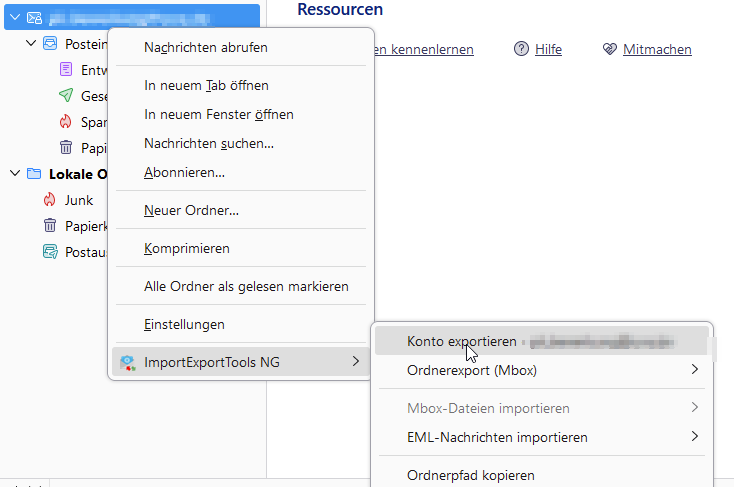Select Nachrichten abrufen from context menu
This screenshot has height=487, width=734.
206,47
